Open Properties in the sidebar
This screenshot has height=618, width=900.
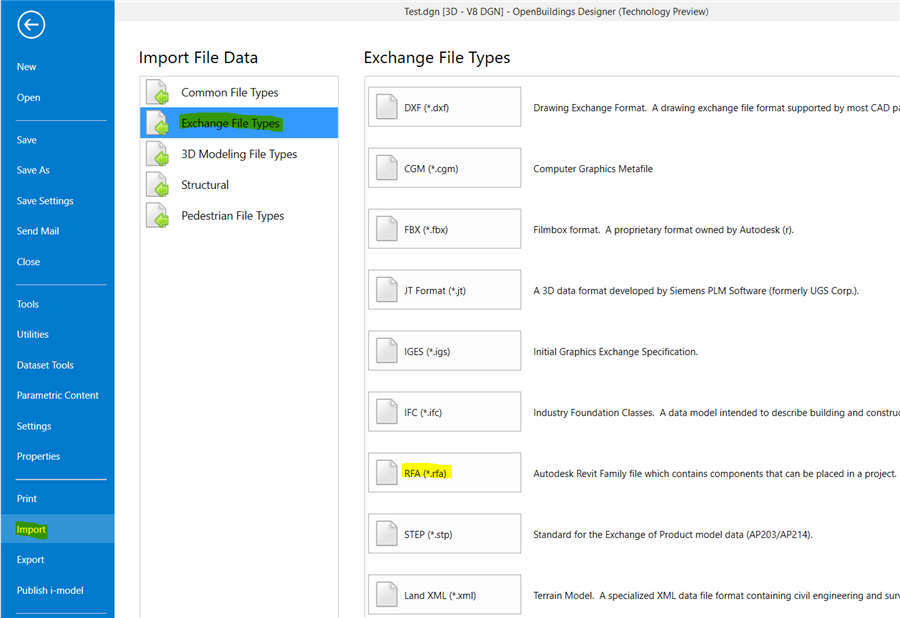pos(38,456)
